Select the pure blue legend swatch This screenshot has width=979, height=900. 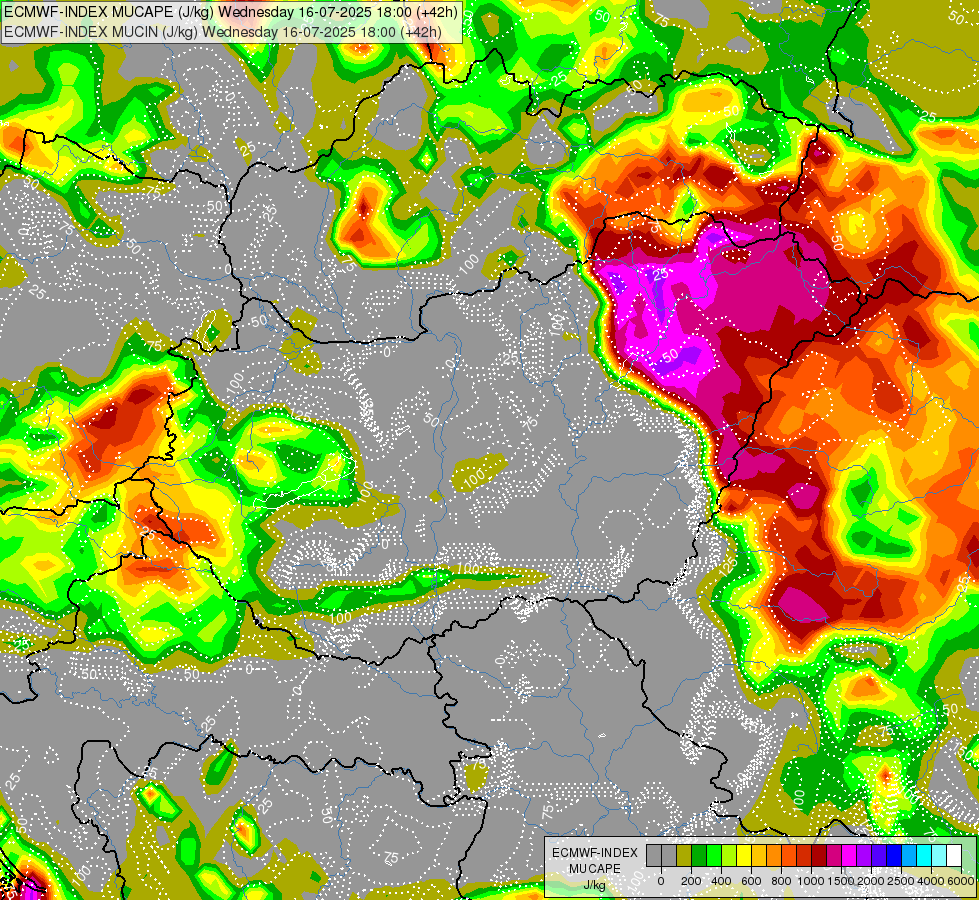[x=893, y=856]
